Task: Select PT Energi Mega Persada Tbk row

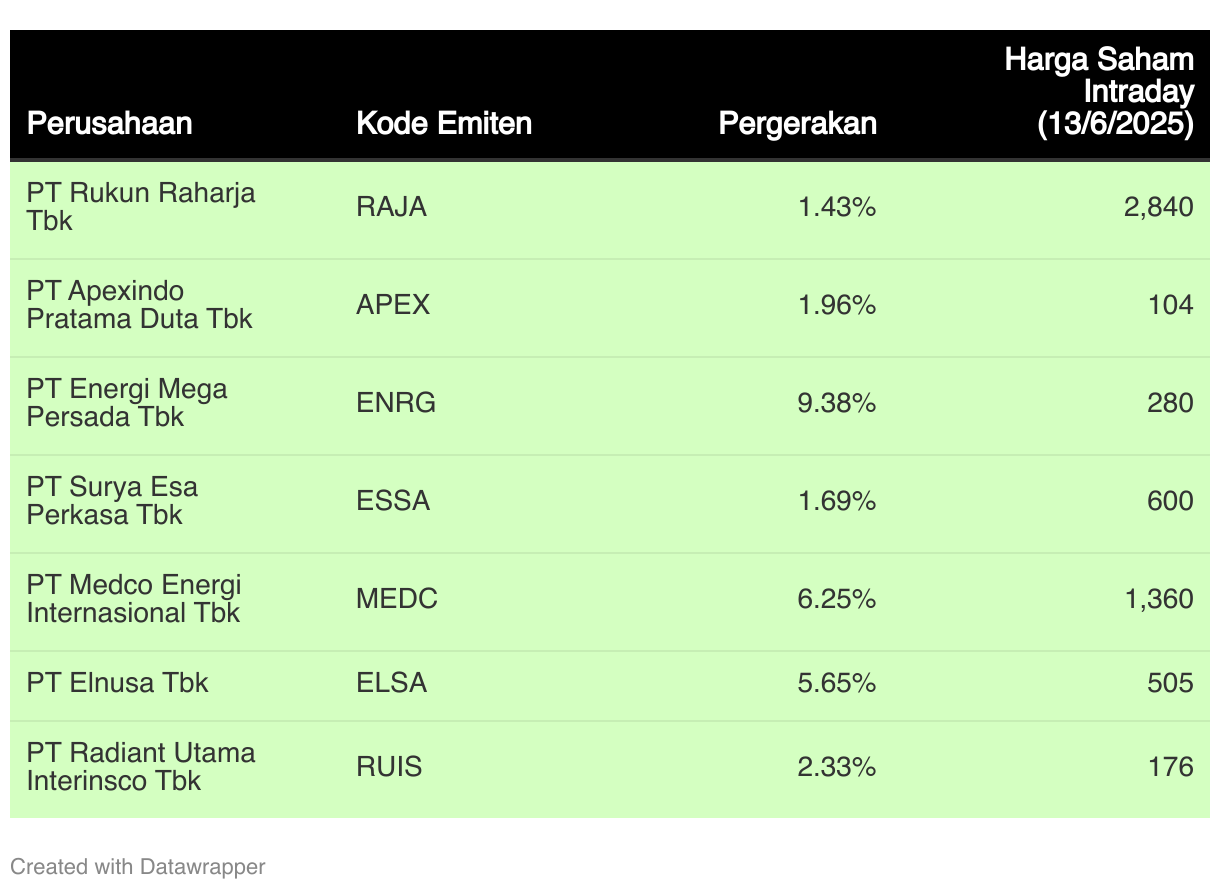Action: pos(610,403)
